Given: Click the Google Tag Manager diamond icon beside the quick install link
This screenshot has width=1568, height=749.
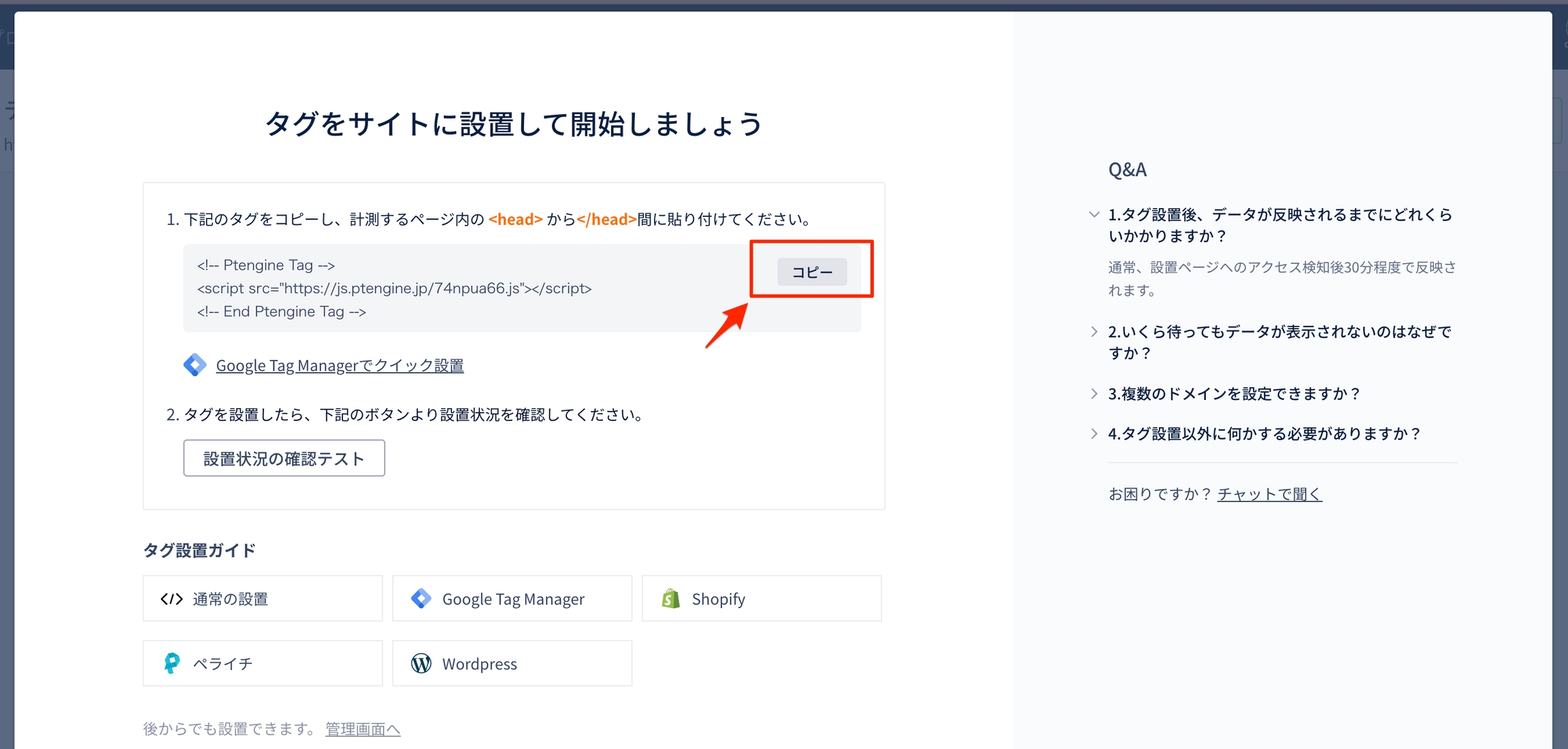Looking at the screenshot, I should tap(195, 365).
